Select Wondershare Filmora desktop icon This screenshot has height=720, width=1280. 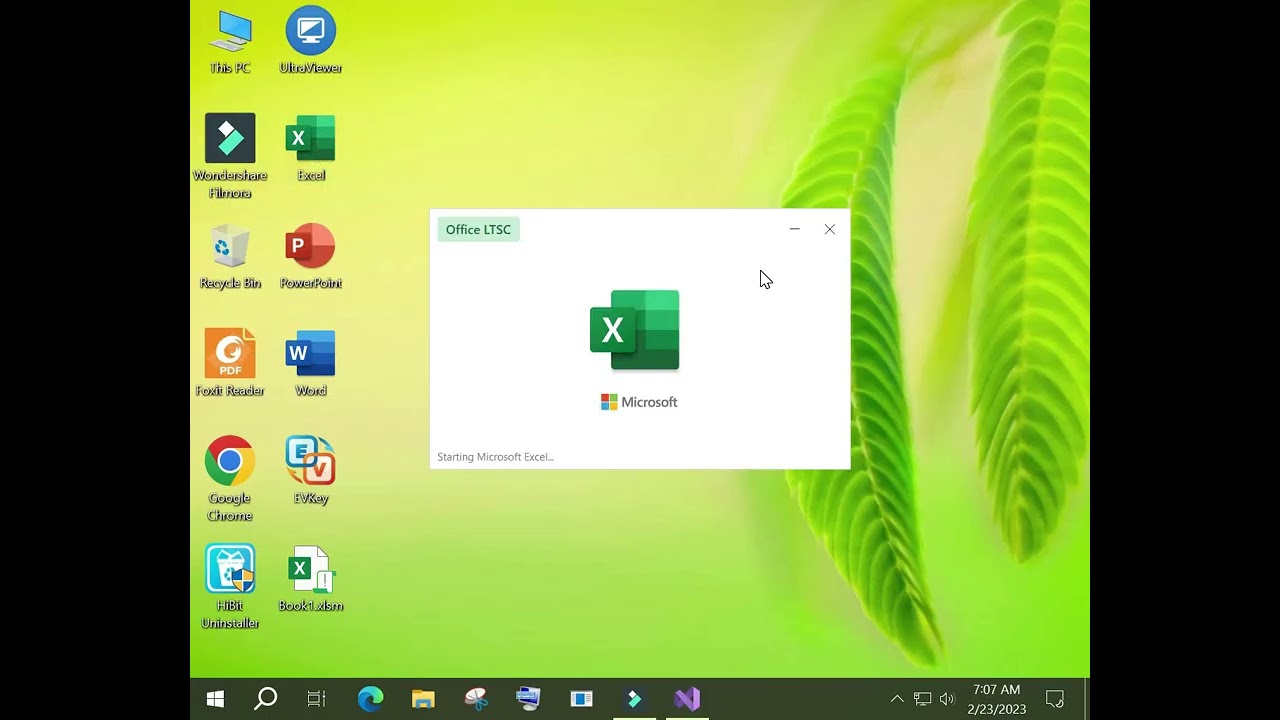click(x=230, y=156)
